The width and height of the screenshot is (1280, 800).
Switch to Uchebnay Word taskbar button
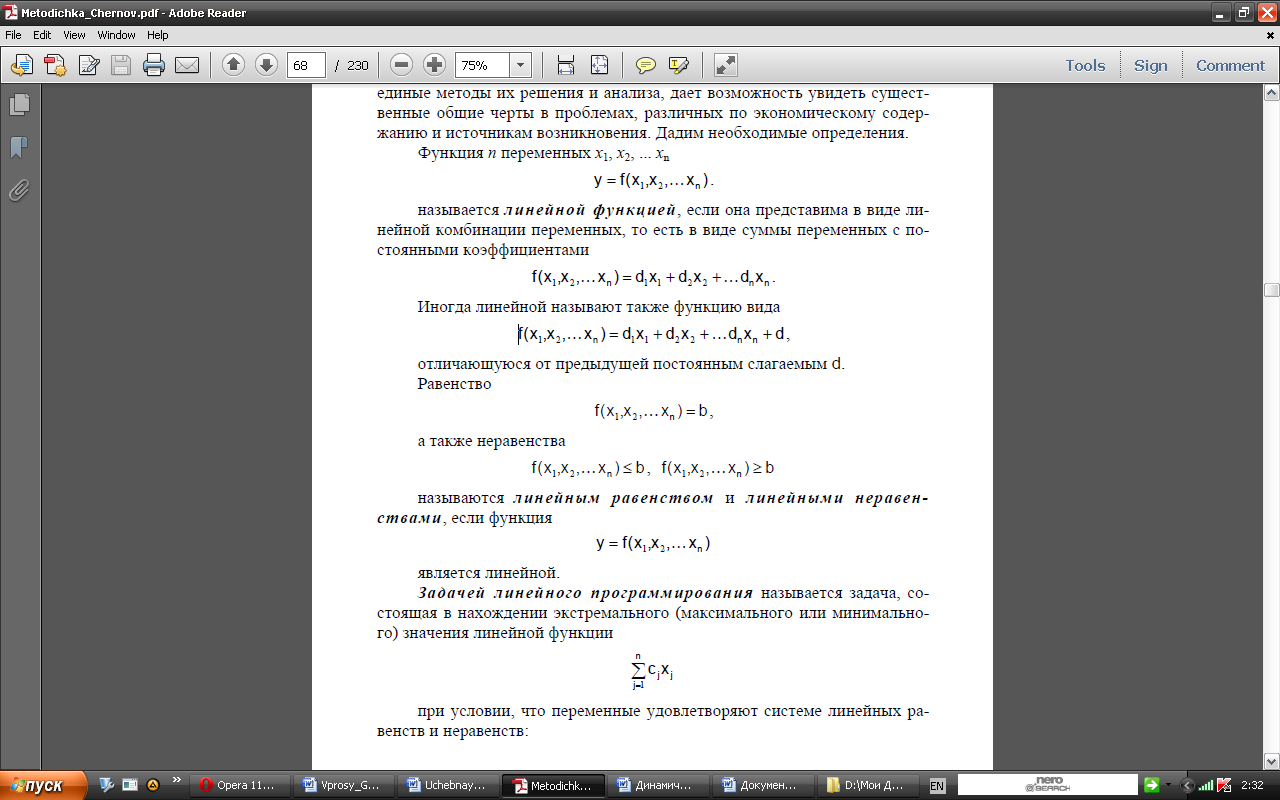[448, 785]
